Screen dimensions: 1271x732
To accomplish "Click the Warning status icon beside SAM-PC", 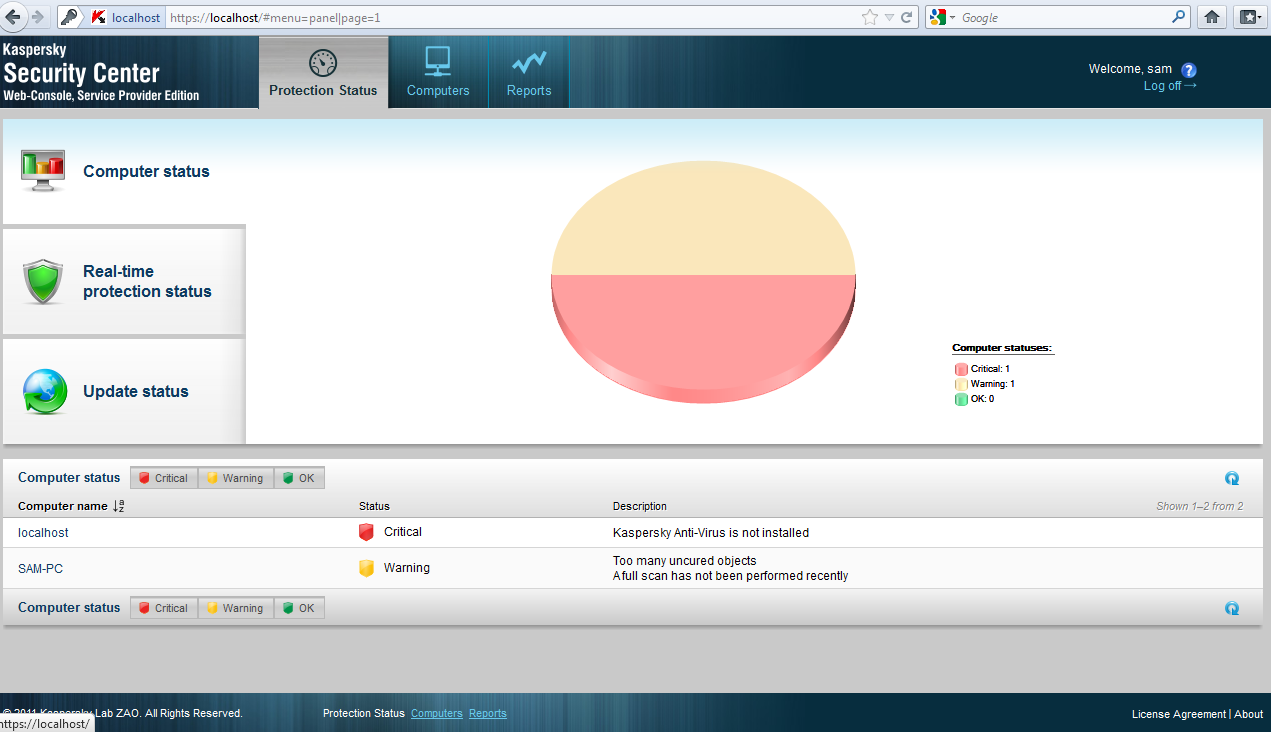I will 366,567.
